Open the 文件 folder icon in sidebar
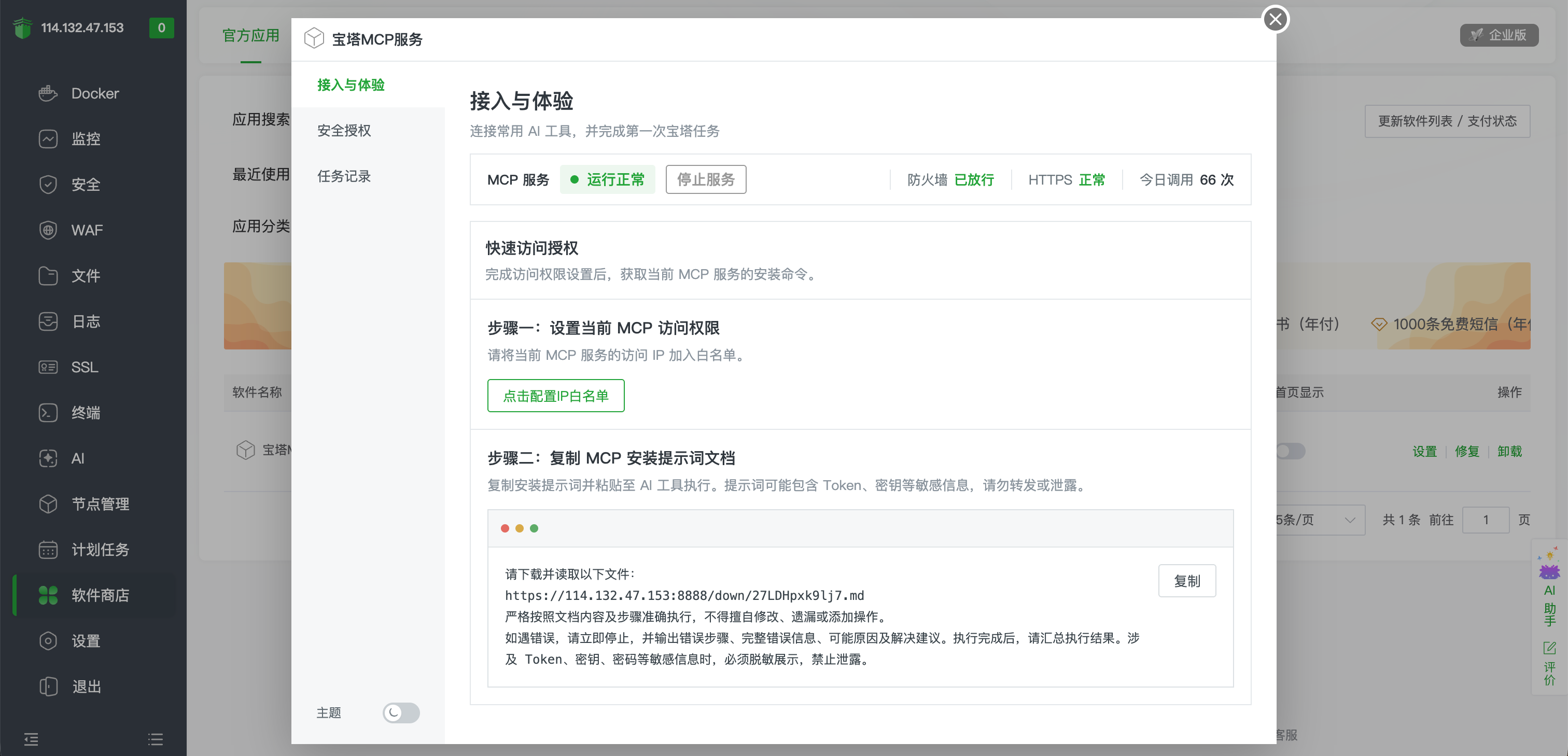Viewport: 1568px width, 756px height. pyautogui.click(x=48, y=276)
